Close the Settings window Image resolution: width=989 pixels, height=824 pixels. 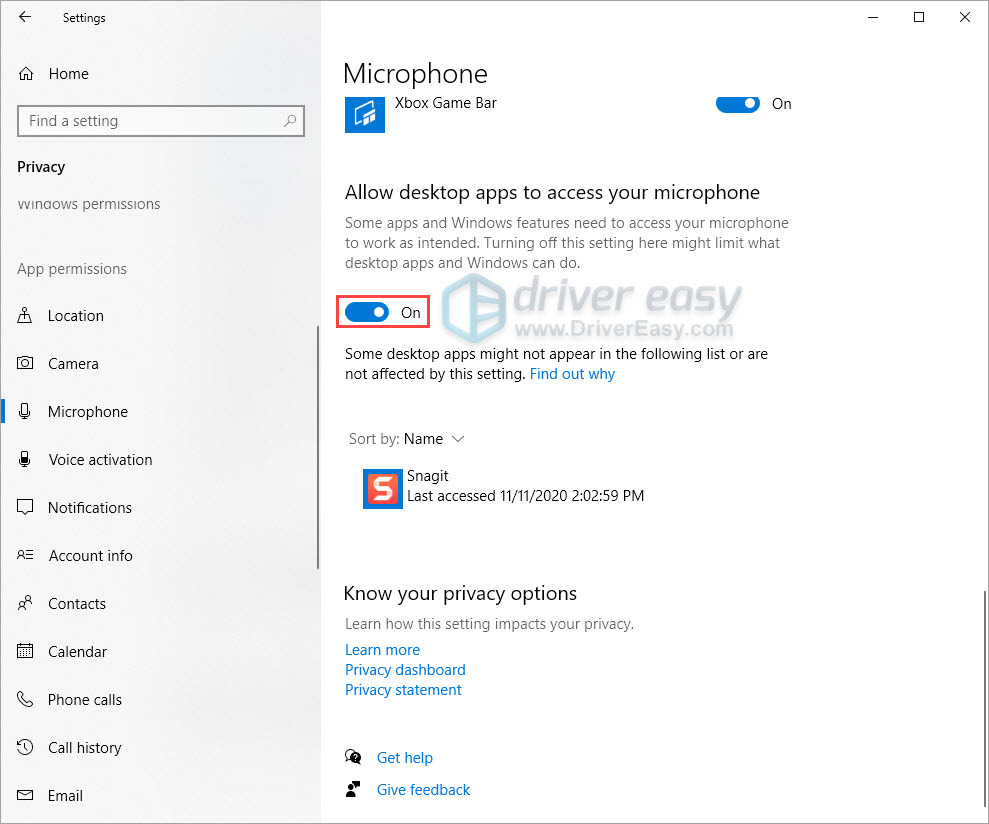point(965,17)
